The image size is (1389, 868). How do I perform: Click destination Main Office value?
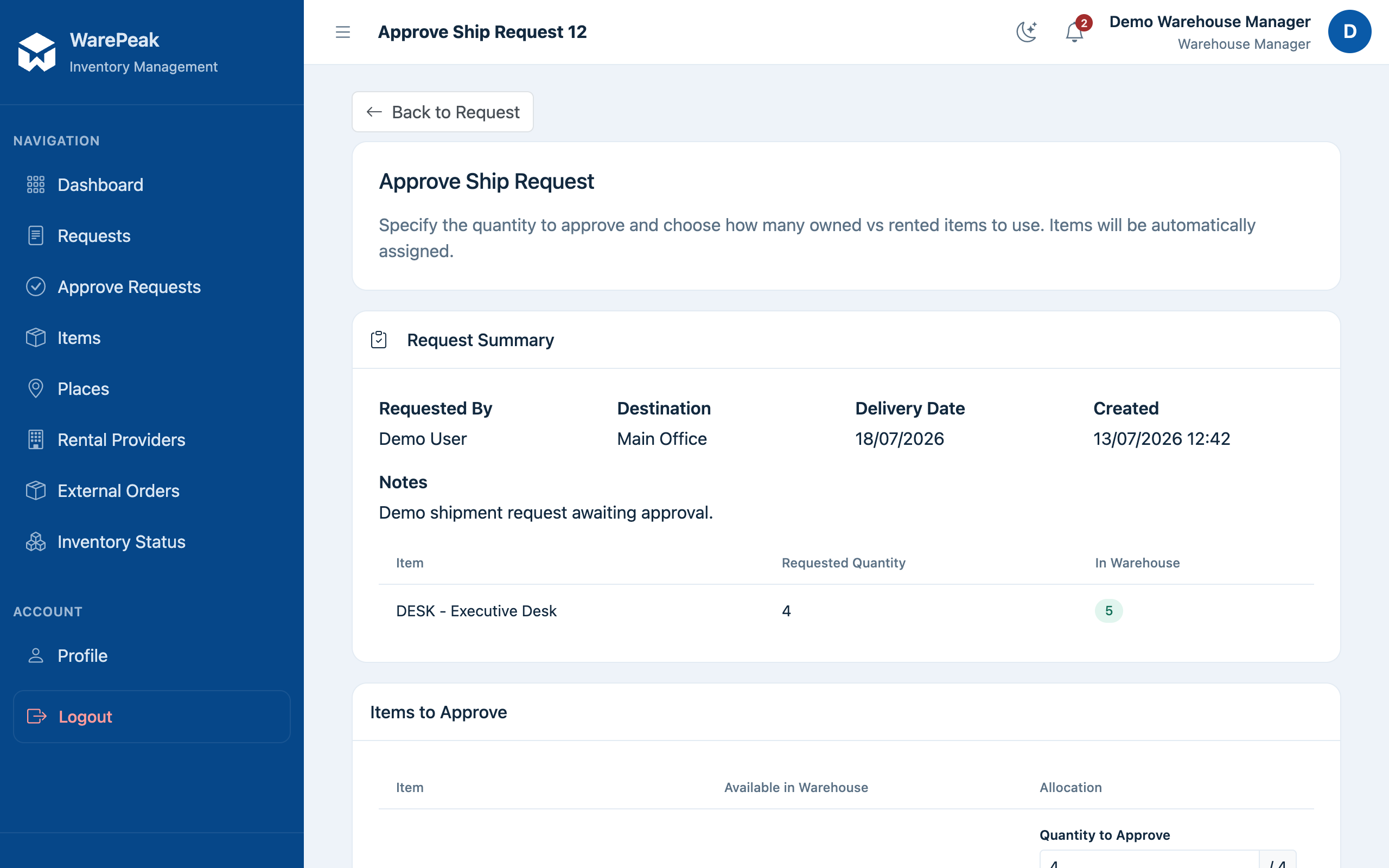[662, 438]
